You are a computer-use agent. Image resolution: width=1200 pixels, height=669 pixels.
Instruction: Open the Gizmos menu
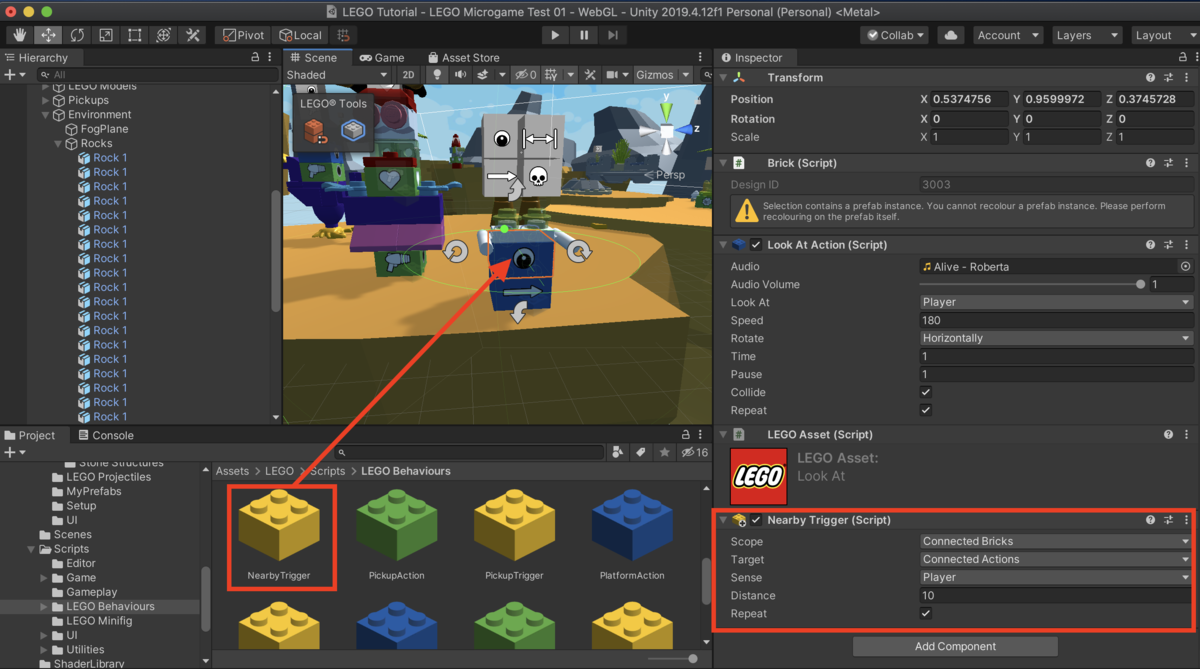coord(661,75)
